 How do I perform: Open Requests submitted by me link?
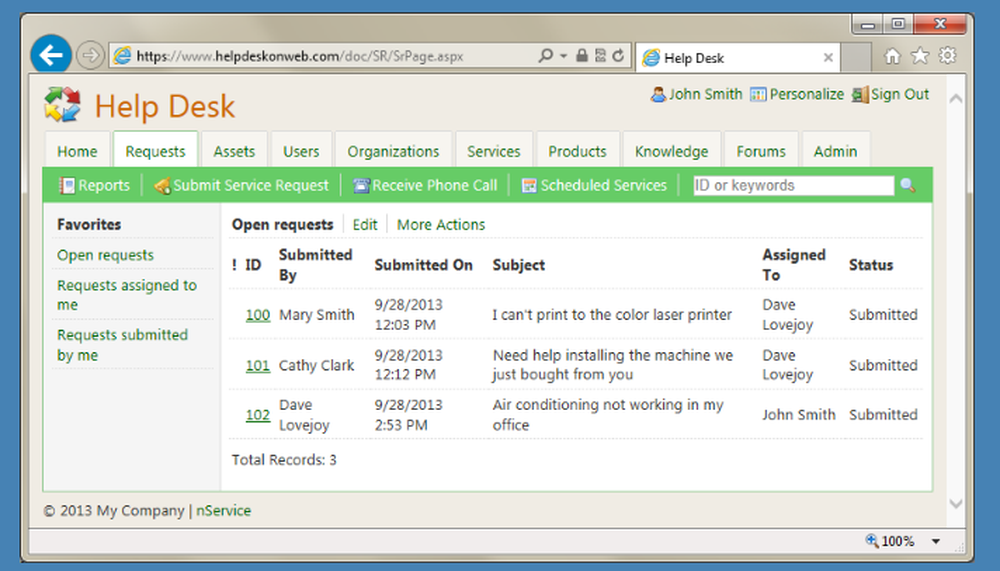click(x=122, y=345)
